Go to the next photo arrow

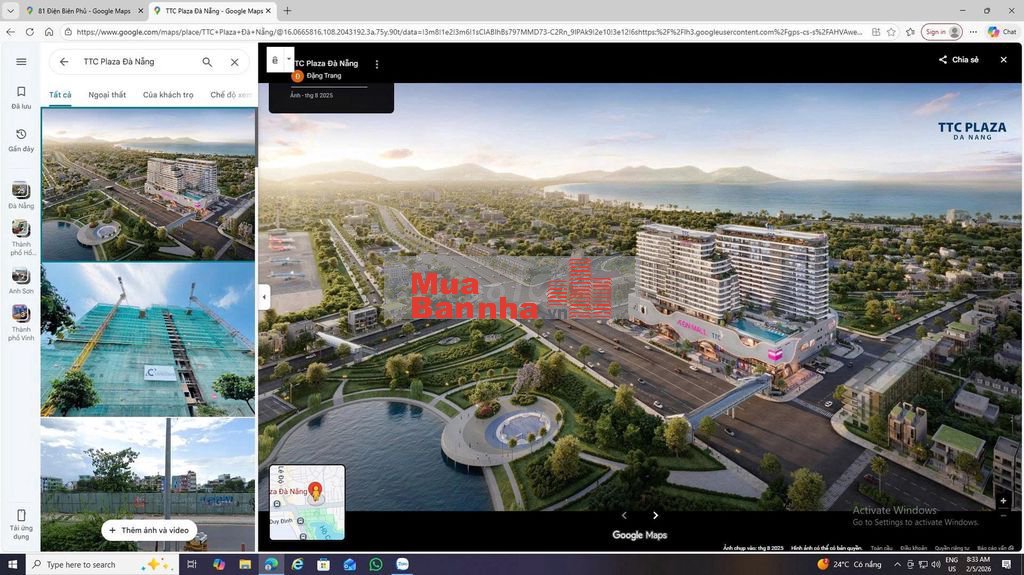[x=655, y=515]
